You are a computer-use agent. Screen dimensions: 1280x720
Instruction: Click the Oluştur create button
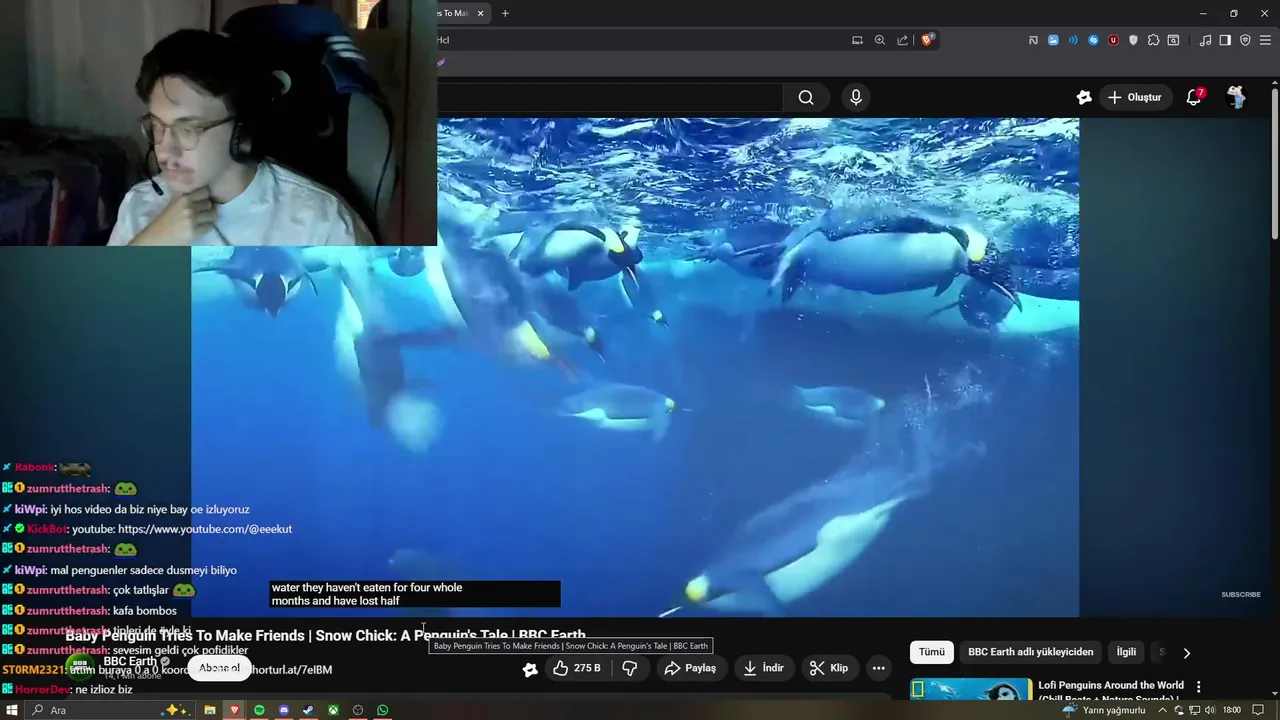1135,97
